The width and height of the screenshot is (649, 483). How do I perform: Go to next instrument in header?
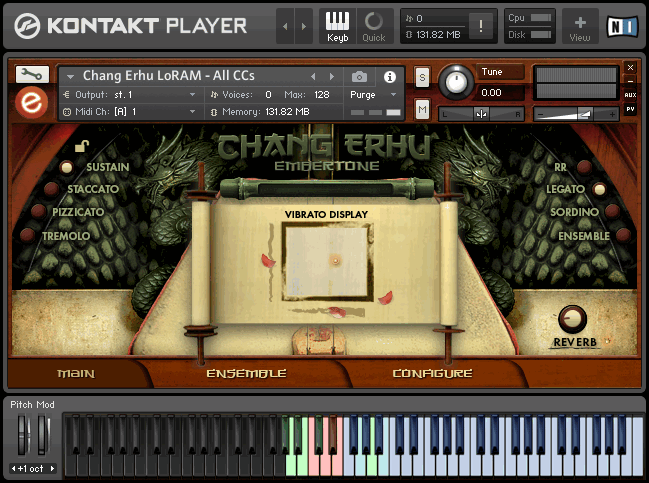332,77
